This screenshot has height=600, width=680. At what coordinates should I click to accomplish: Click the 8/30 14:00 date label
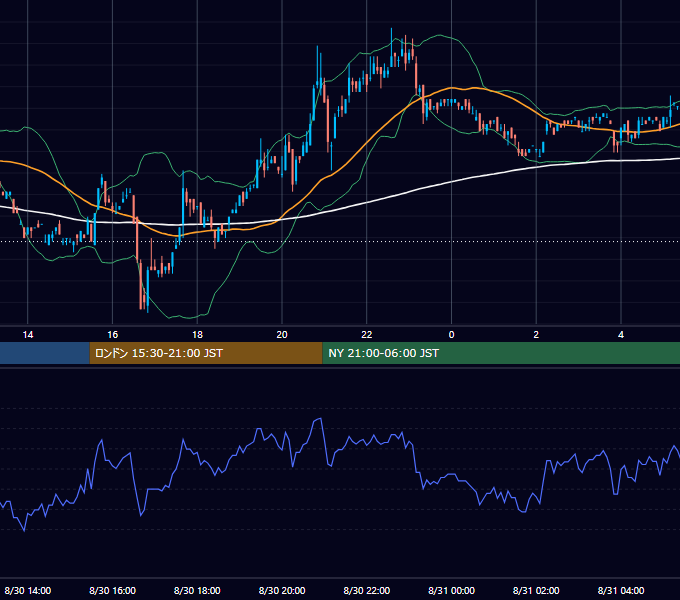coord(28,590)
